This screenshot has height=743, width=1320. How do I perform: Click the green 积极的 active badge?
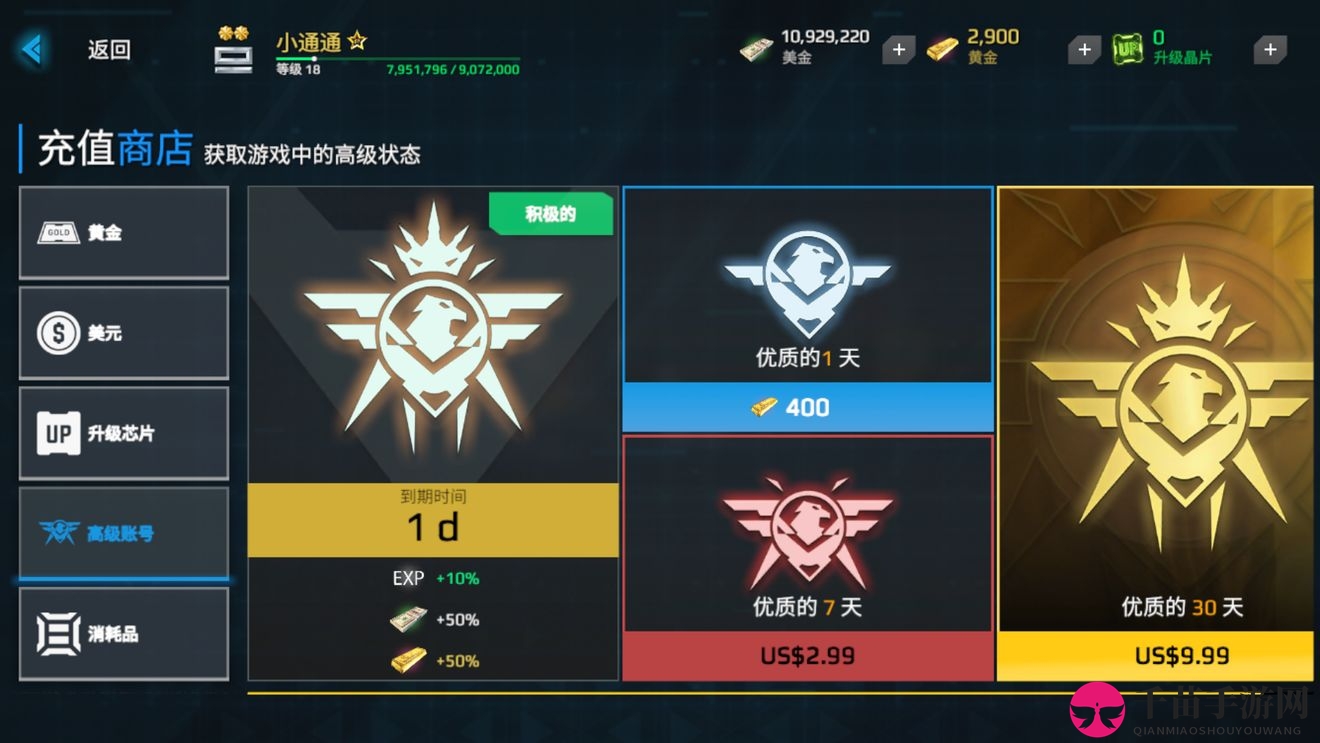[x=551, y=213]
